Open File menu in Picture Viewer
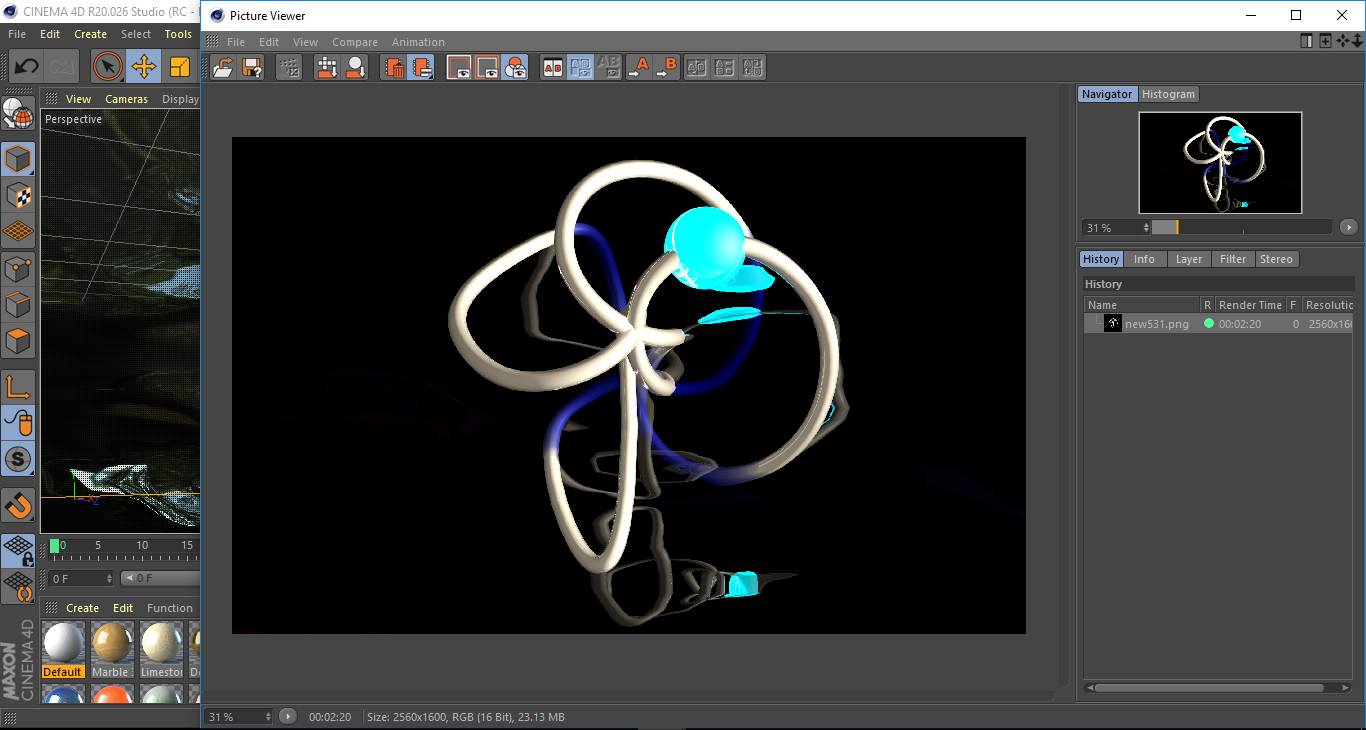1366x730 pixels. pyautogui.click(x=236, y=42)
